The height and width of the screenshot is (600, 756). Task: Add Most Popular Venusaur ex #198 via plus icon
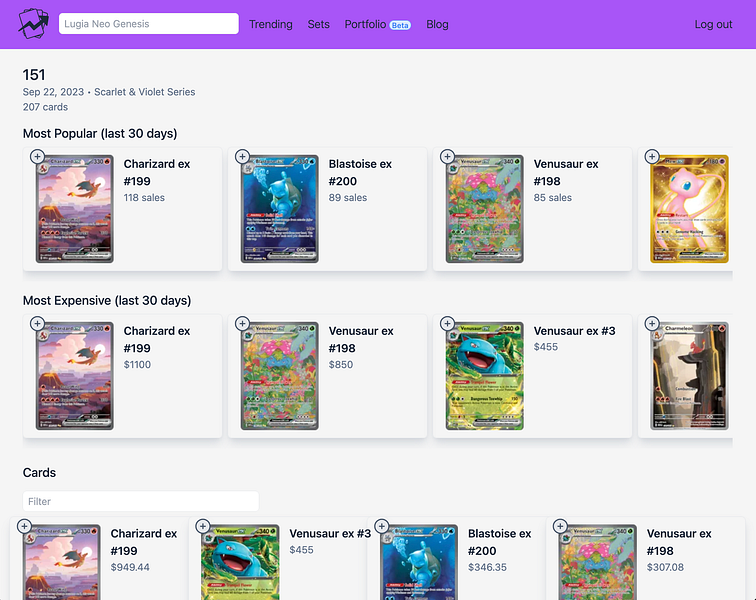point(447,156)
